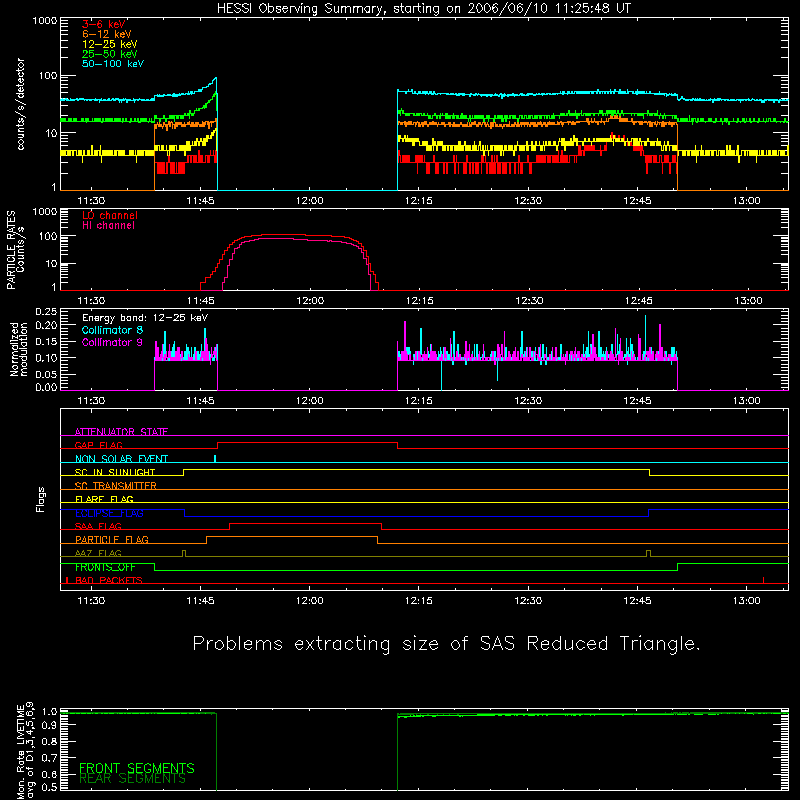
Task: Select the 6-12 keV legend label
Action: pos(107,34)
